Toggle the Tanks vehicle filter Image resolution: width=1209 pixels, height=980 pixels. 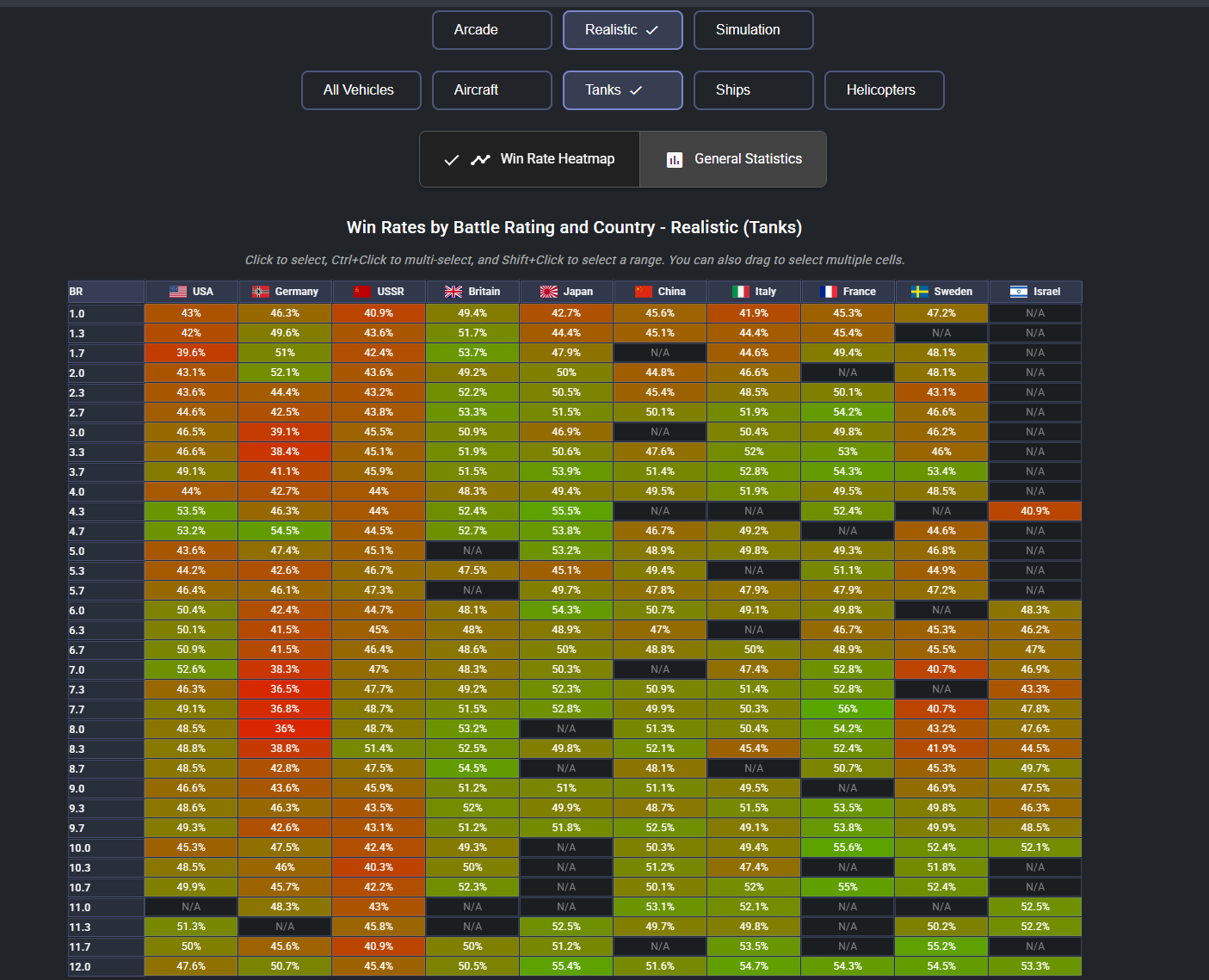[623, 90]
